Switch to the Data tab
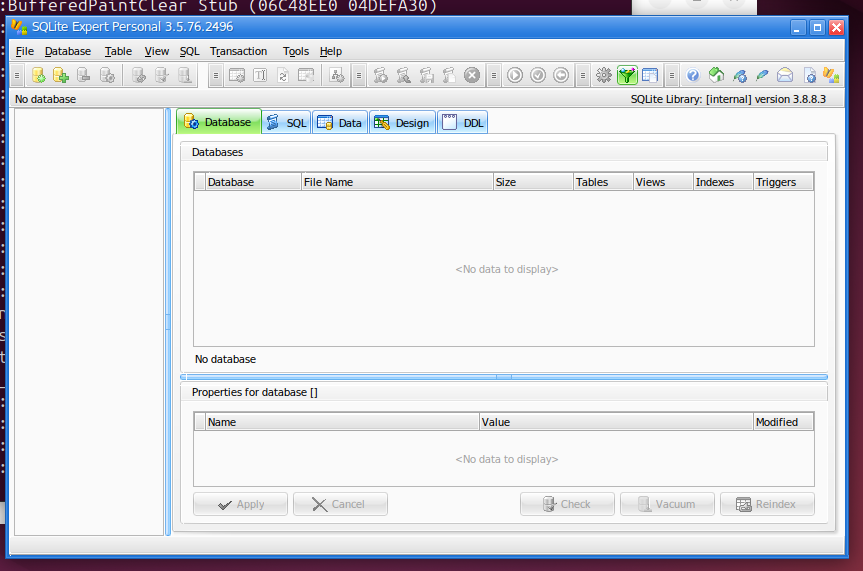Screen dimensions: 863x571 [340, 123]
